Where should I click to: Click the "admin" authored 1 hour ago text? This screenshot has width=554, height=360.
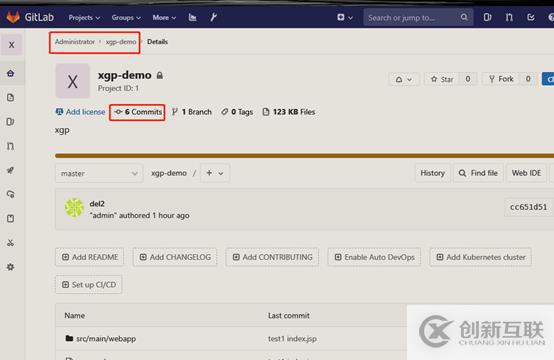click(x=140, y=216)
